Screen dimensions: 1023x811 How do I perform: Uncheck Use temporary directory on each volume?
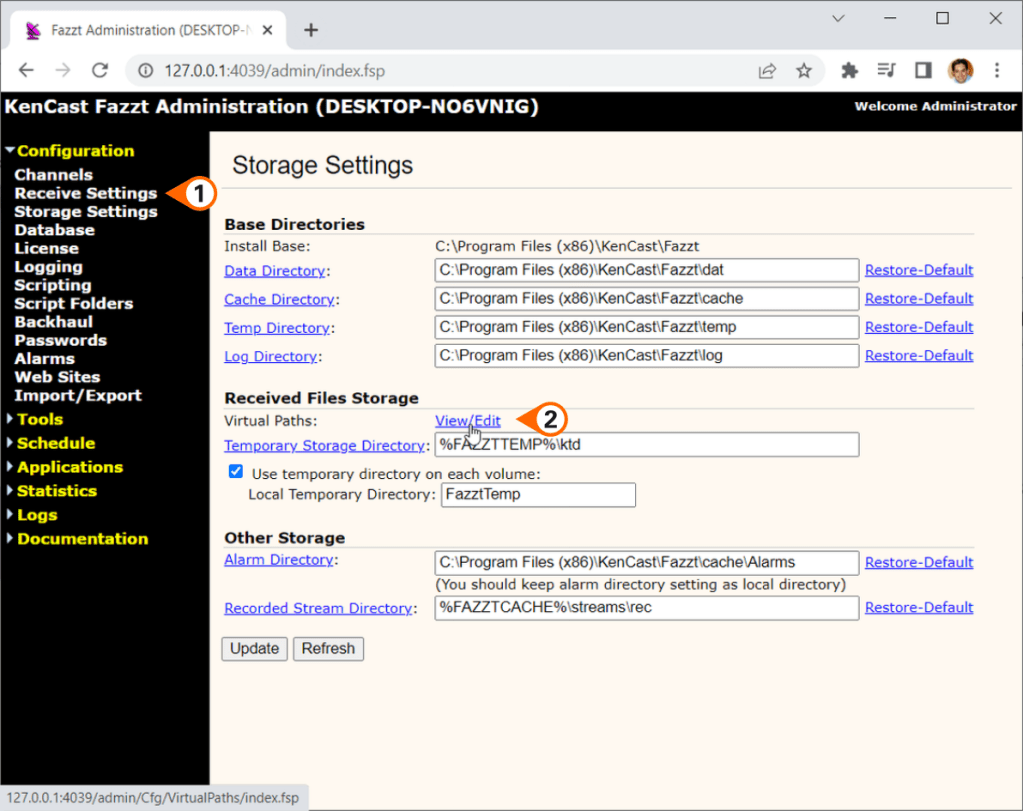[x=236, y=472]
